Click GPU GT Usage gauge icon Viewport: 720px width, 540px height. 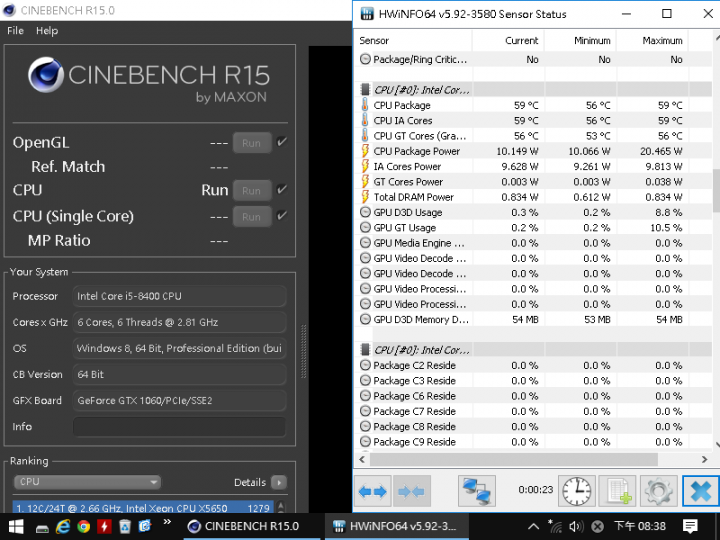pyautogui.click(x=365, y=227)
